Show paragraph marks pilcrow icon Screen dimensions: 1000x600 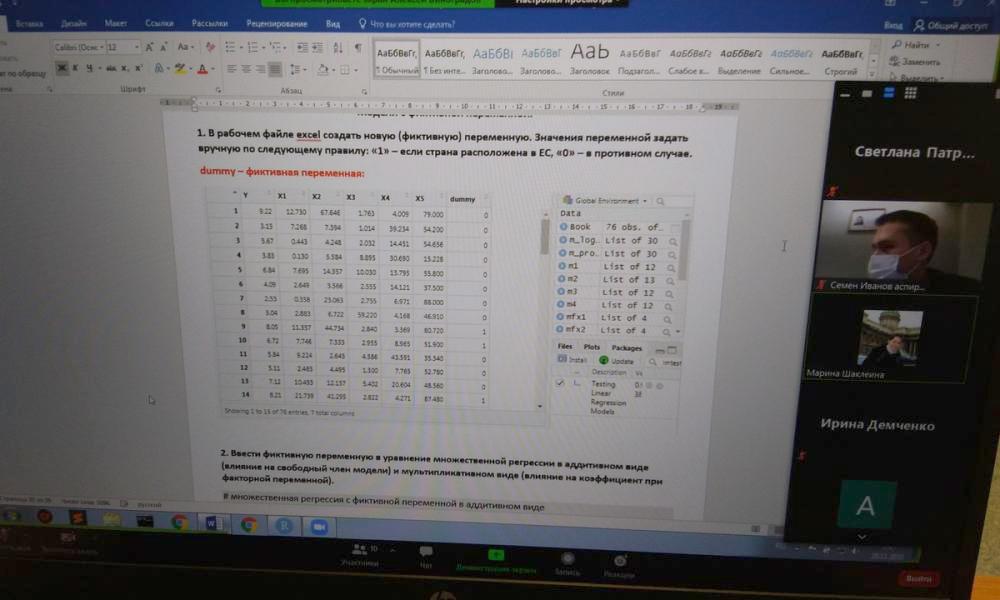pyautogui.click(x=358, y=48)
